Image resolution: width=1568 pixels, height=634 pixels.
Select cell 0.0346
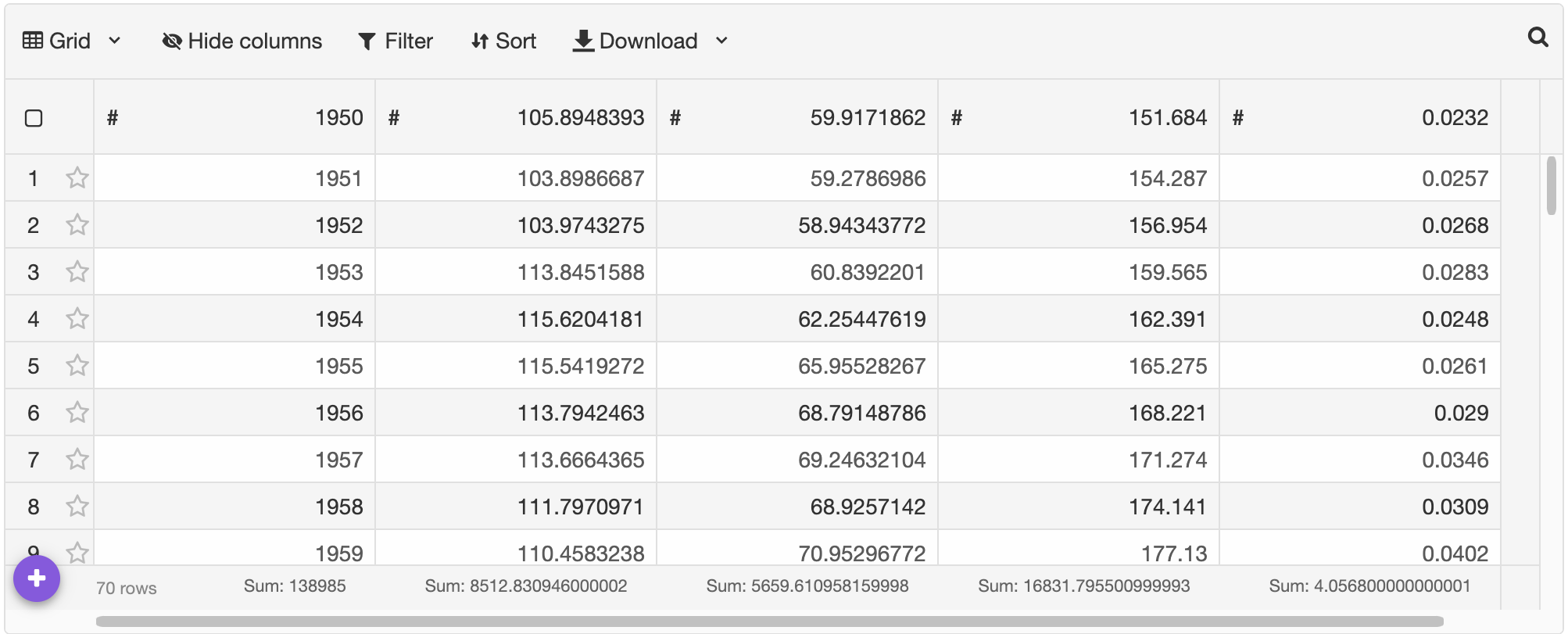[x=1360, y=460]
